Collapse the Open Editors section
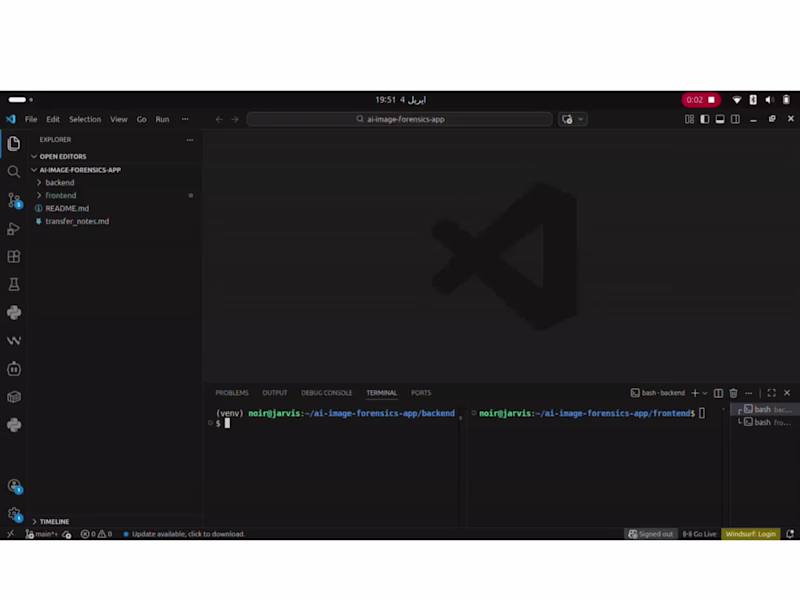 [63, 157]
